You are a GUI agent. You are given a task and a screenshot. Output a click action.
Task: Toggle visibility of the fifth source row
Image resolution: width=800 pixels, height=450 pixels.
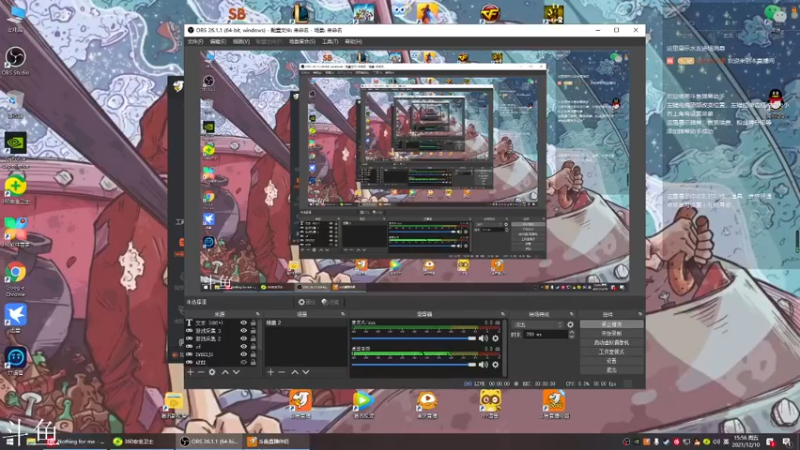click(243, 354)
